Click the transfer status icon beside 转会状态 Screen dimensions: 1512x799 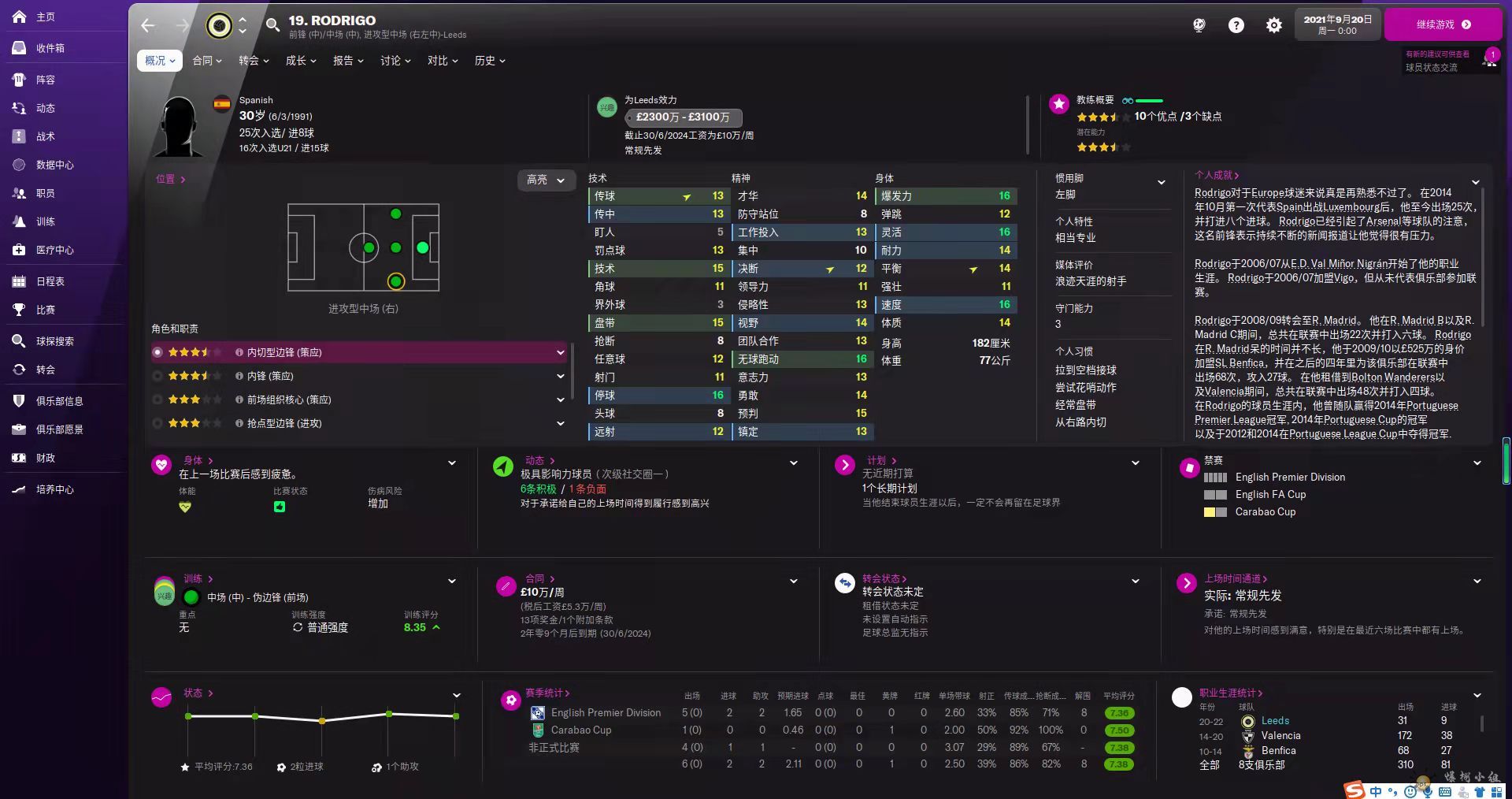click(845, 583)
